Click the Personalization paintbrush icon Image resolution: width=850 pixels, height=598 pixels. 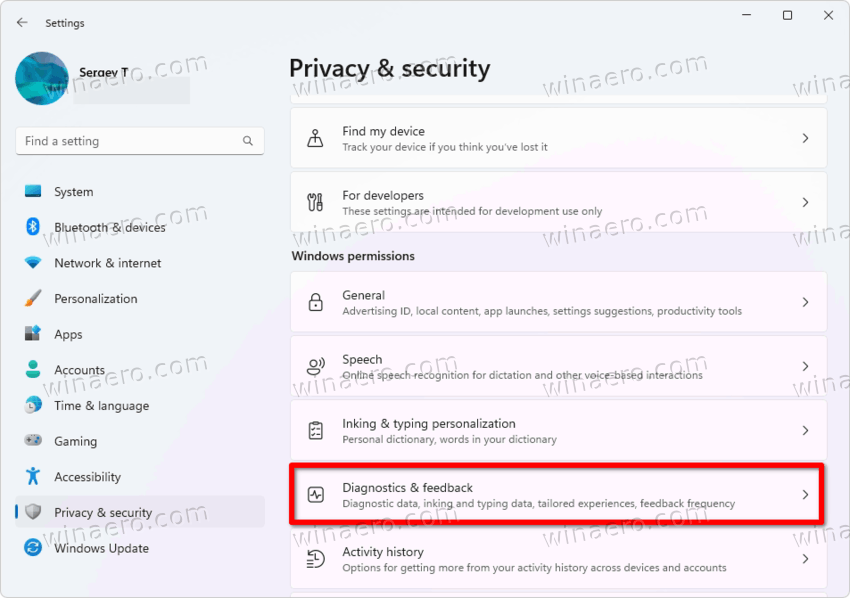(33, 298)
